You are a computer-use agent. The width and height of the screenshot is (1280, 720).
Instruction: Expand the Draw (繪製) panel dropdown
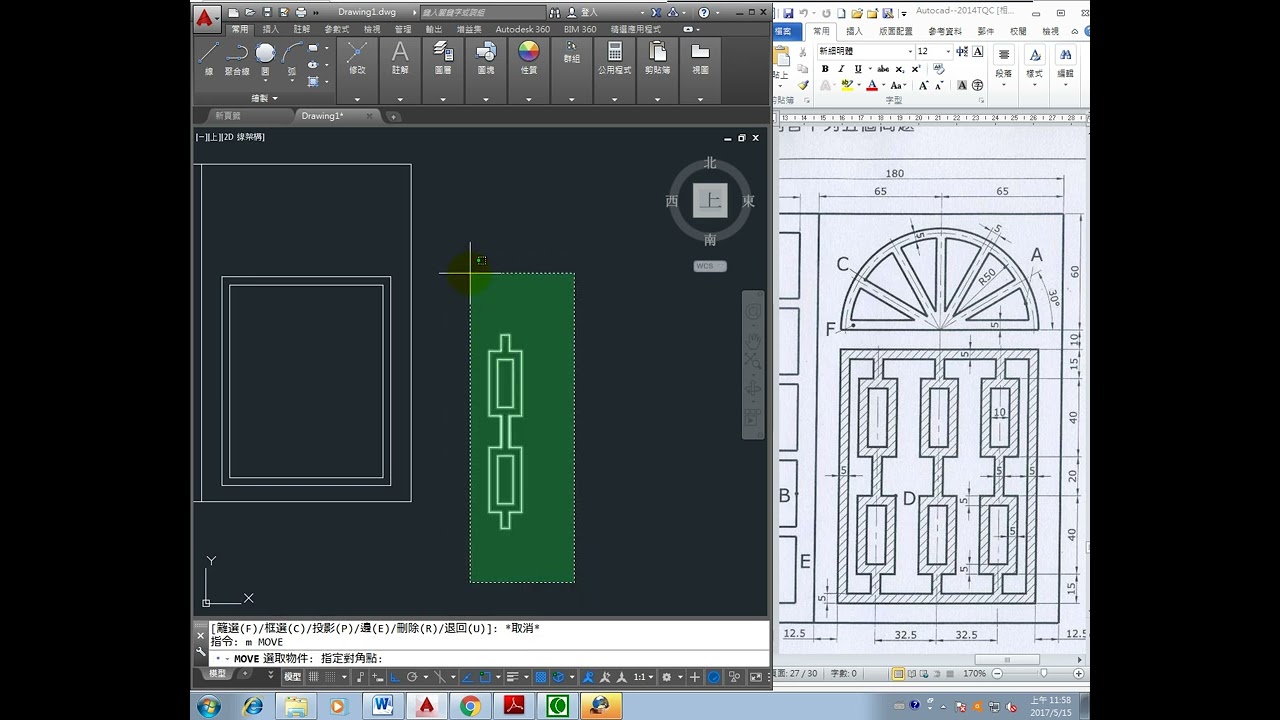pyautogui.click(x=265, y=99)
